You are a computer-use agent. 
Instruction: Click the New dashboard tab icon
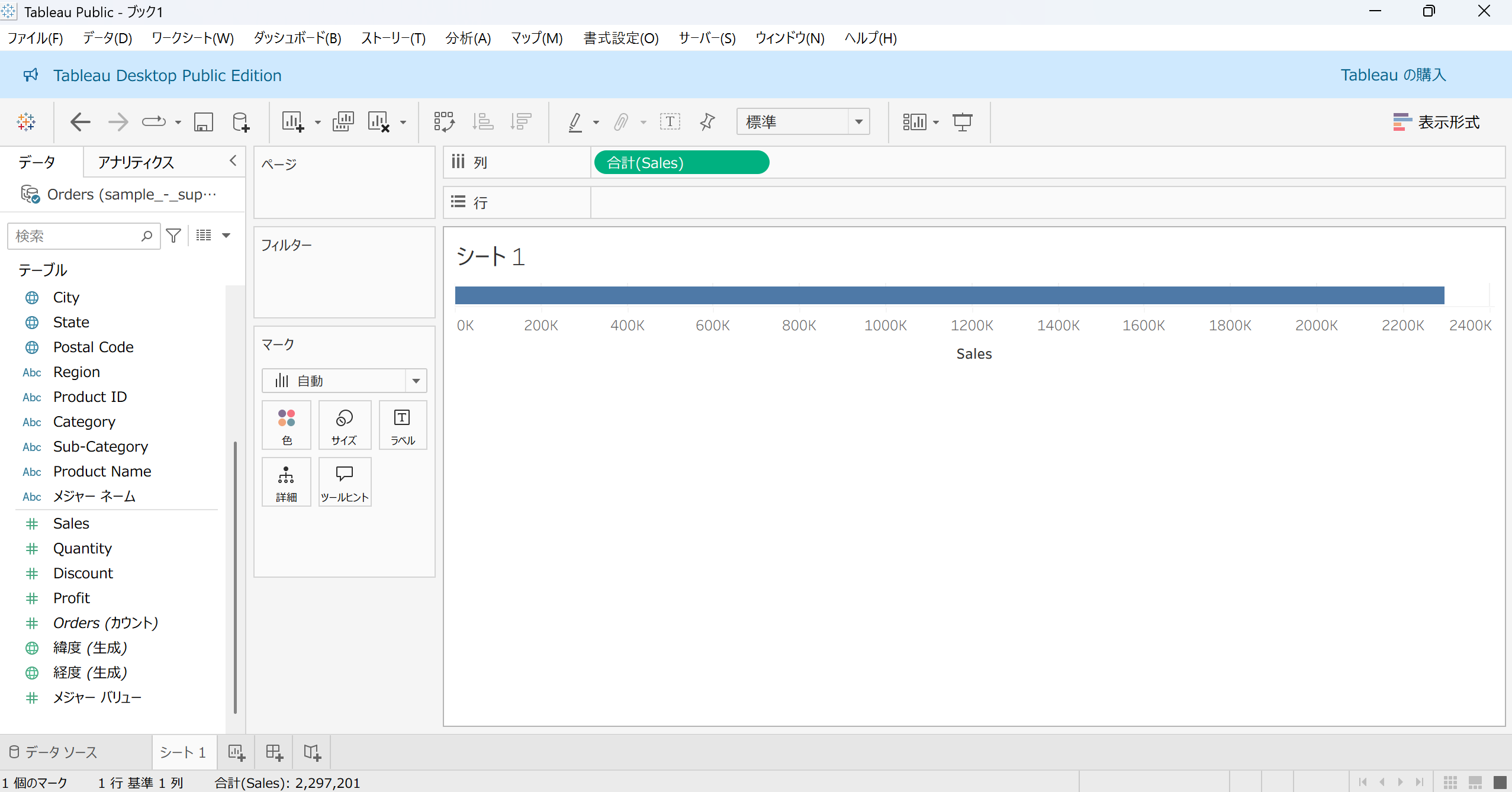274,752
